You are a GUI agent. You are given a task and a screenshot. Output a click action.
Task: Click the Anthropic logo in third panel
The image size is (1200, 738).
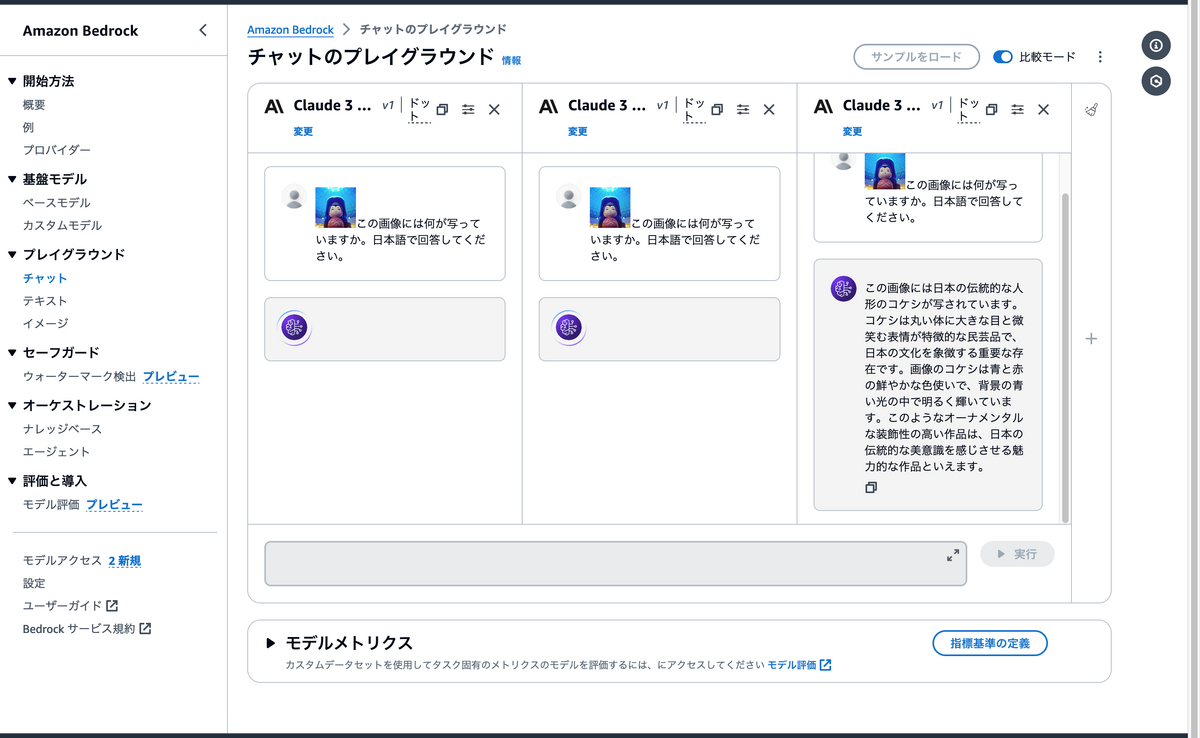(823, 106)
